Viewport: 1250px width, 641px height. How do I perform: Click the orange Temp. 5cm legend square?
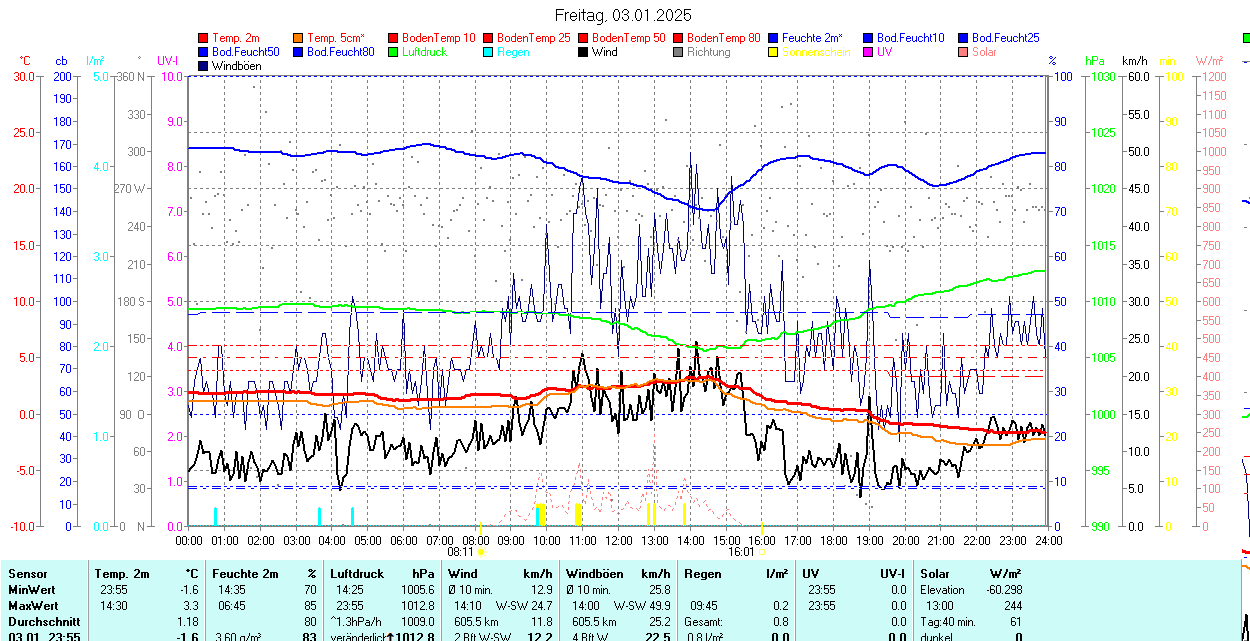tap(299, 38)
